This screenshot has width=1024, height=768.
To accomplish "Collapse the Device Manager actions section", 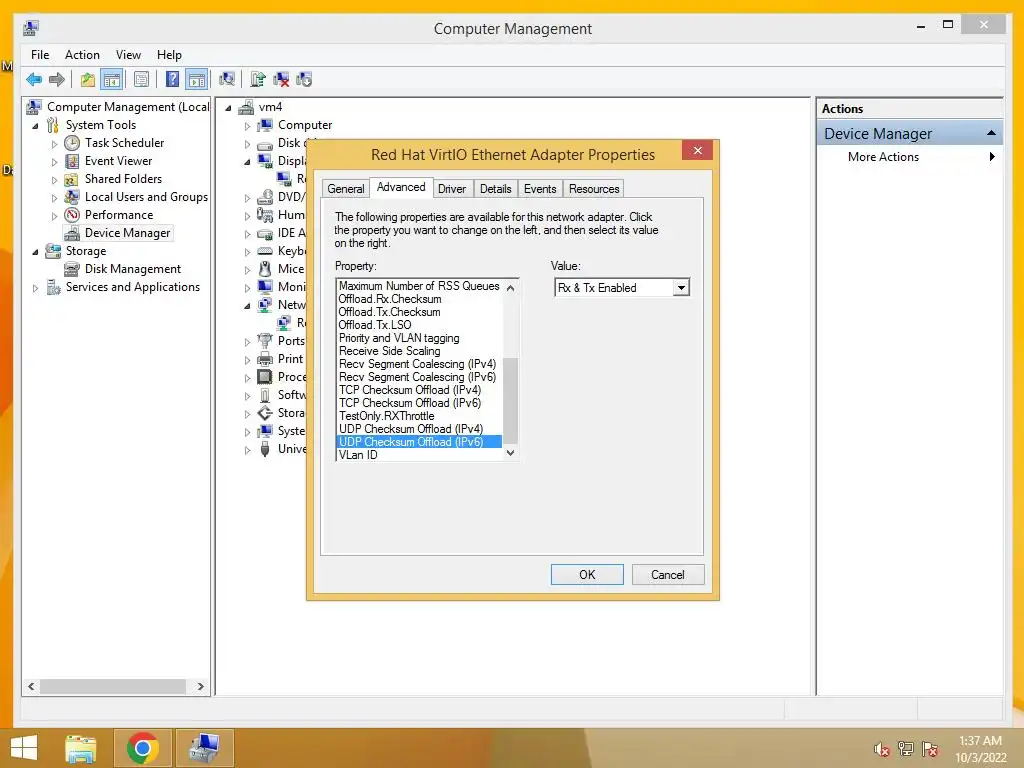I will [x=991, y=133].
